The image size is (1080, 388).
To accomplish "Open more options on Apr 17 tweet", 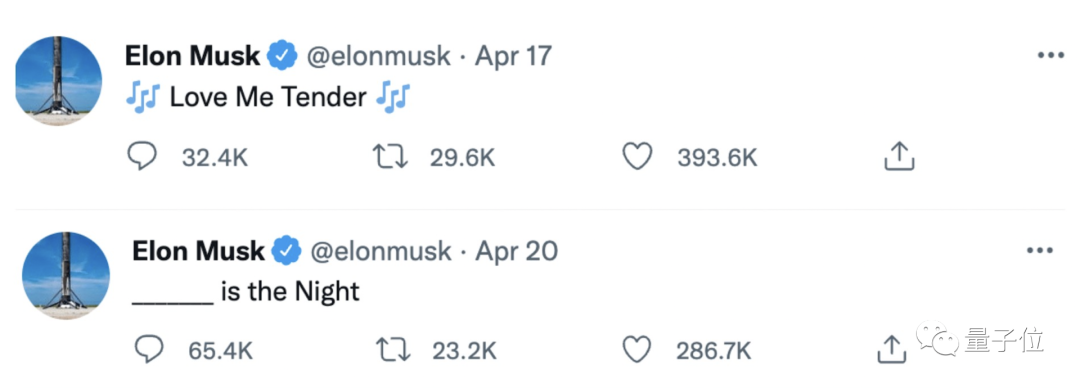I will pyautogui.click(x=1050, y=57).
